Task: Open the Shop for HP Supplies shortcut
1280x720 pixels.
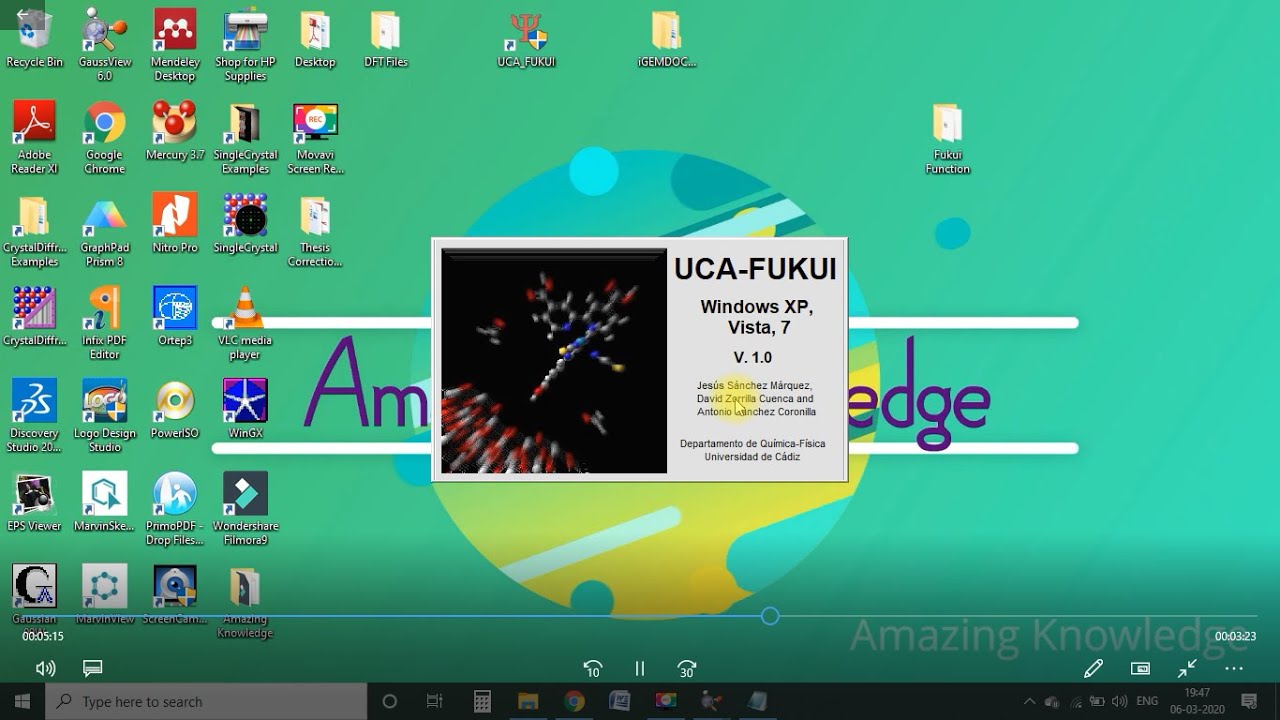Action: (245, 44)
